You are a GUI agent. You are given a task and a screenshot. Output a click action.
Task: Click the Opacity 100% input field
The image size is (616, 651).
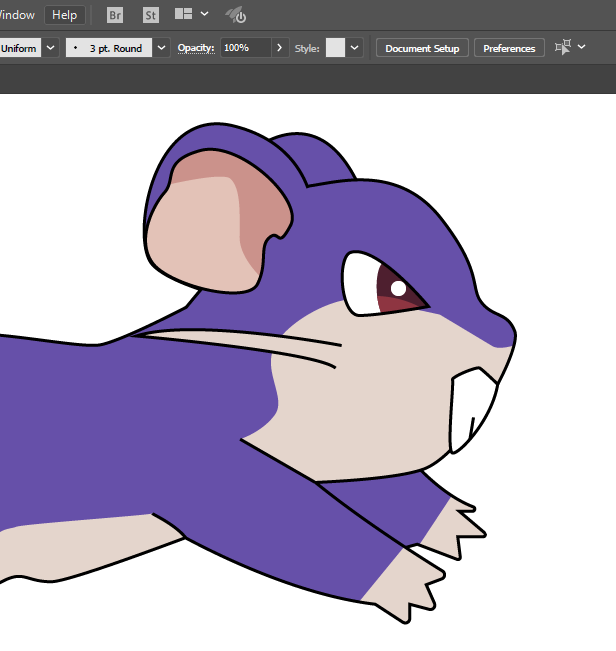(244, 48)
